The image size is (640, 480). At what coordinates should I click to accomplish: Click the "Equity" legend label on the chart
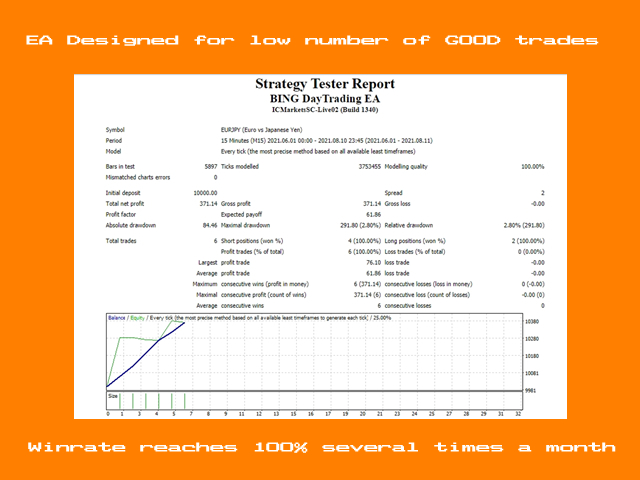[138, 318]
